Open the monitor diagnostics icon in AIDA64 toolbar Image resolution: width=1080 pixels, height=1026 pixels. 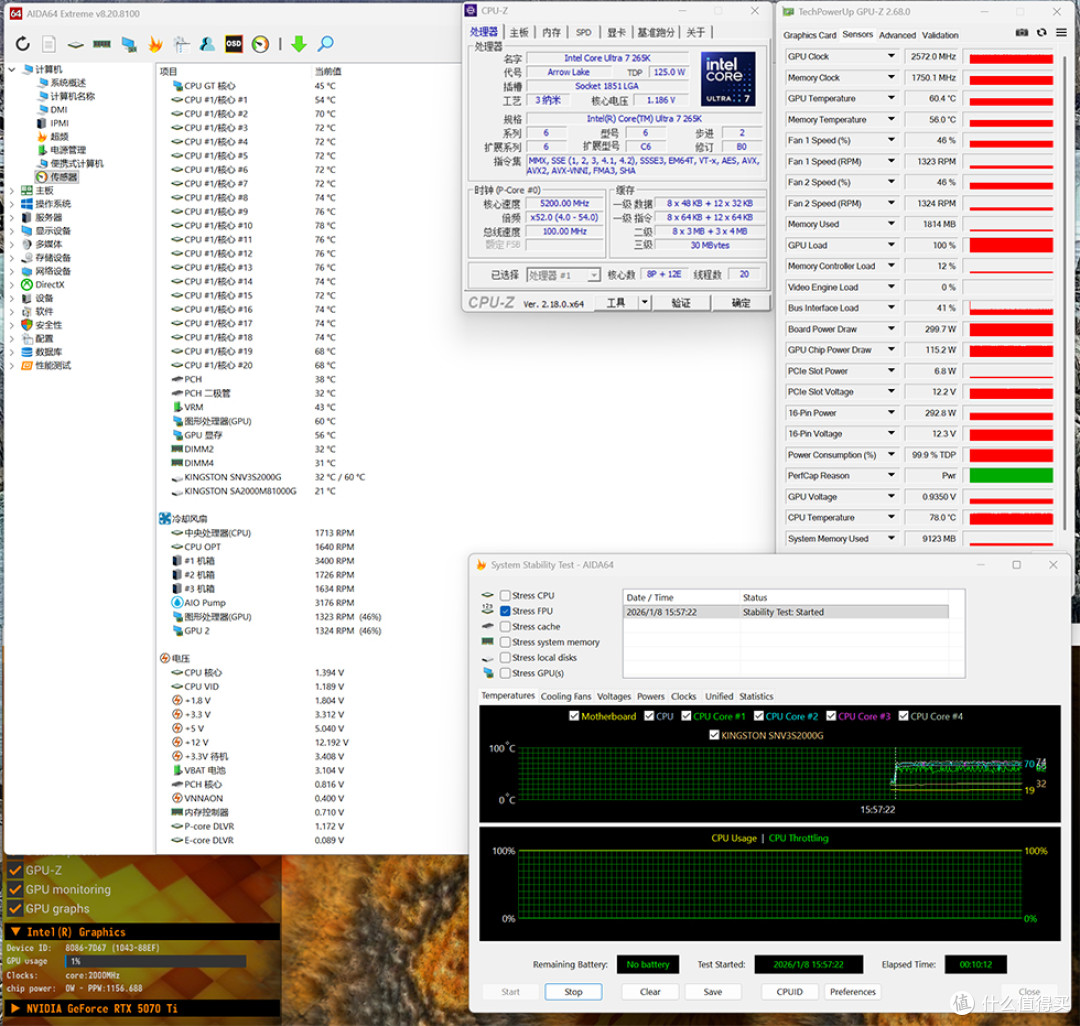coord(129,45)
